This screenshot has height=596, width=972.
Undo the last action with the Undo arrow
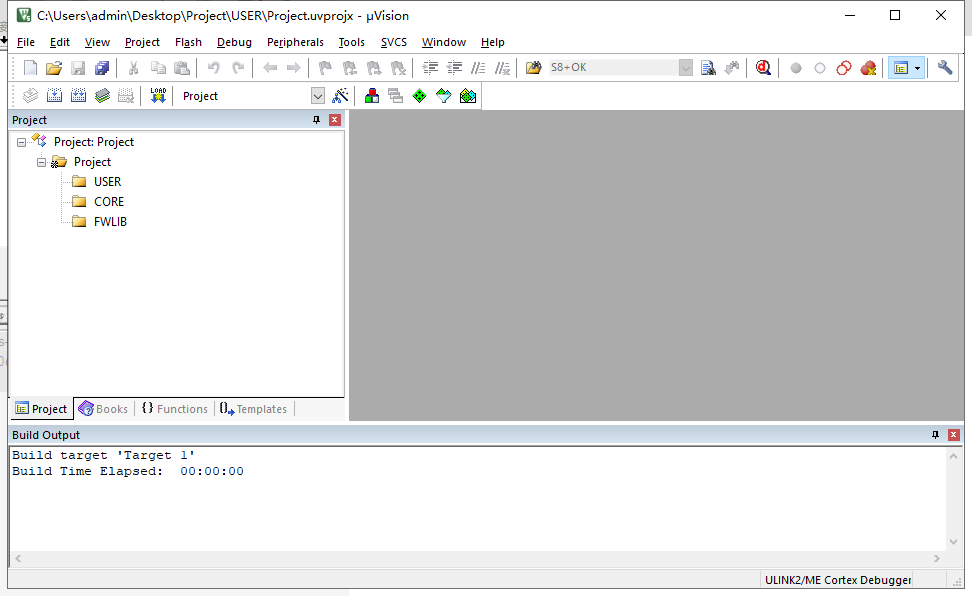(x=214, y=68)
